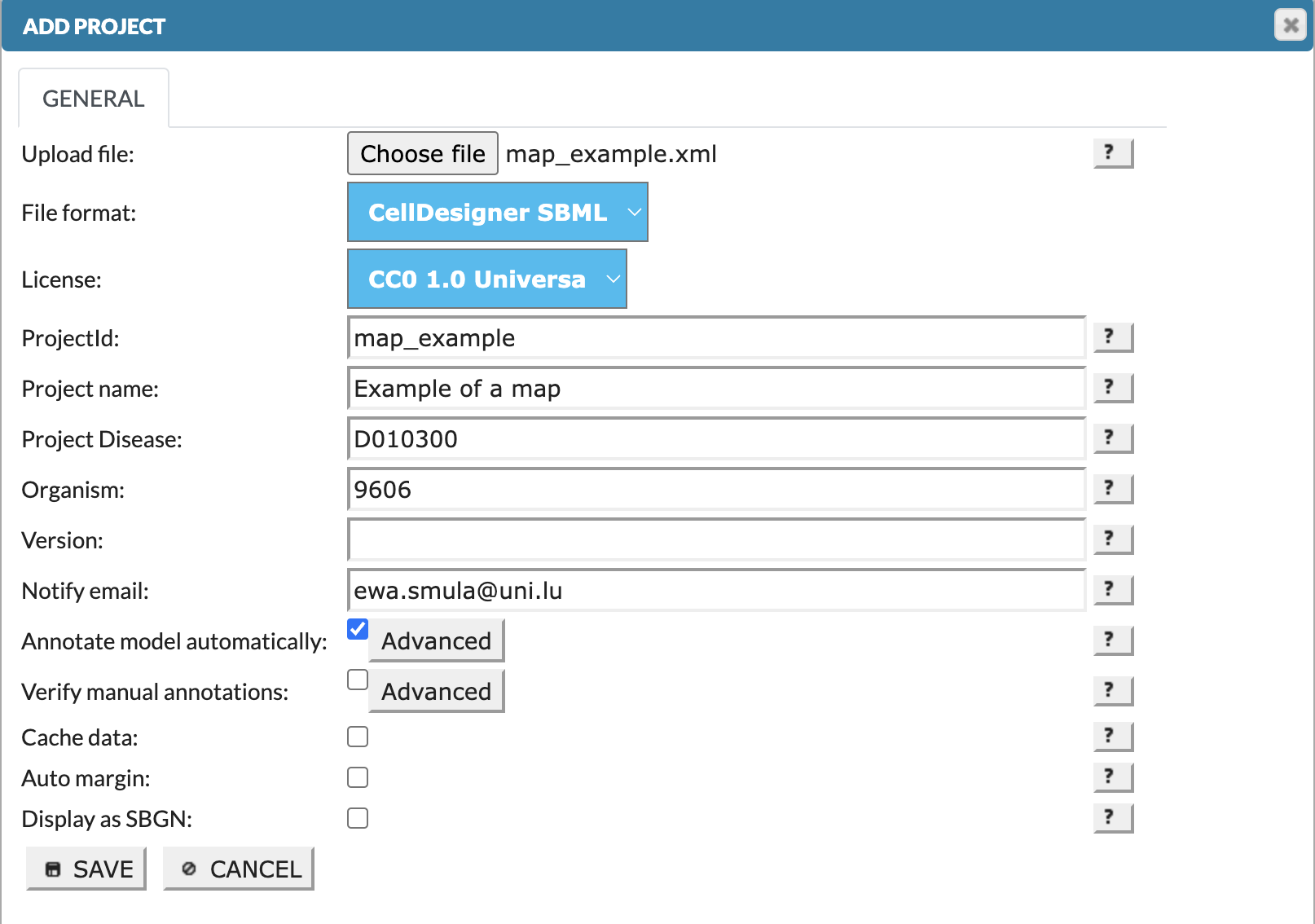
Task: Show help for Project name
Action: 1112,388
